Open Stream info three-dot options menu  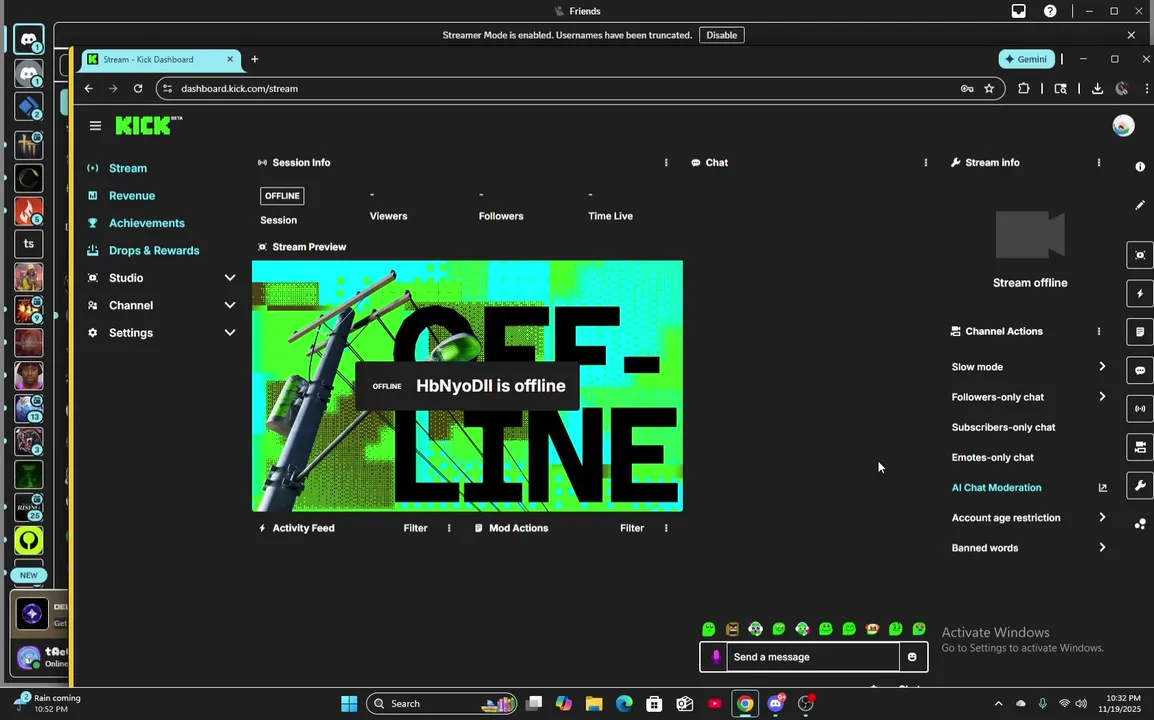point(1099,163)
